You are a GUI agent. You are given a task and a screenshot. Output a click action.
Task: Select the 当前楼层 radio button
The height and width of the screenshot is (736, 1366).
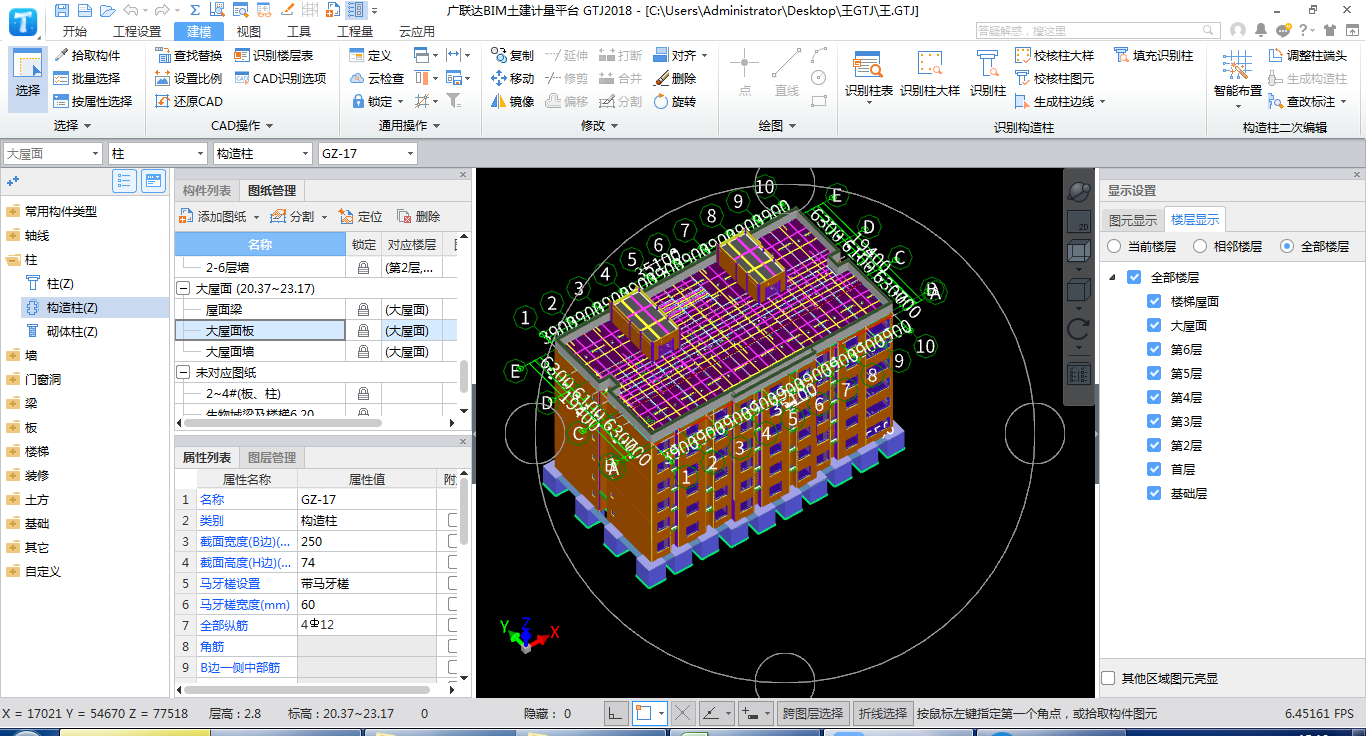pos(1114,246)
